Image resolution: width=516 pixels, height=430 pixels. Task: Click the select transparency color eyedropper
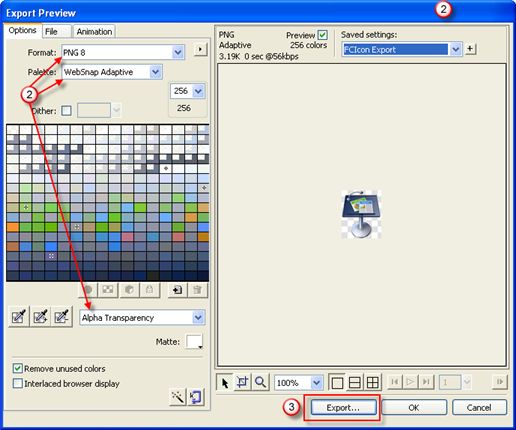(x=19, y=317)
